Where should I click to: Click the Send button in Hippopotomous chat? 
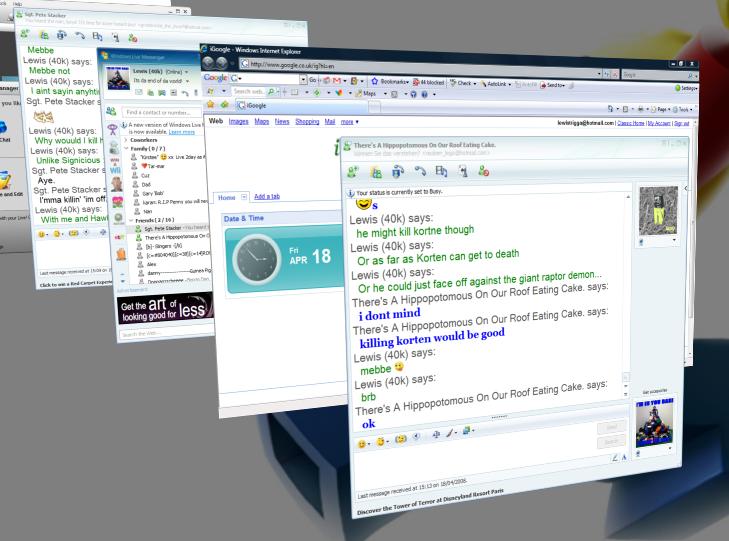611,427
